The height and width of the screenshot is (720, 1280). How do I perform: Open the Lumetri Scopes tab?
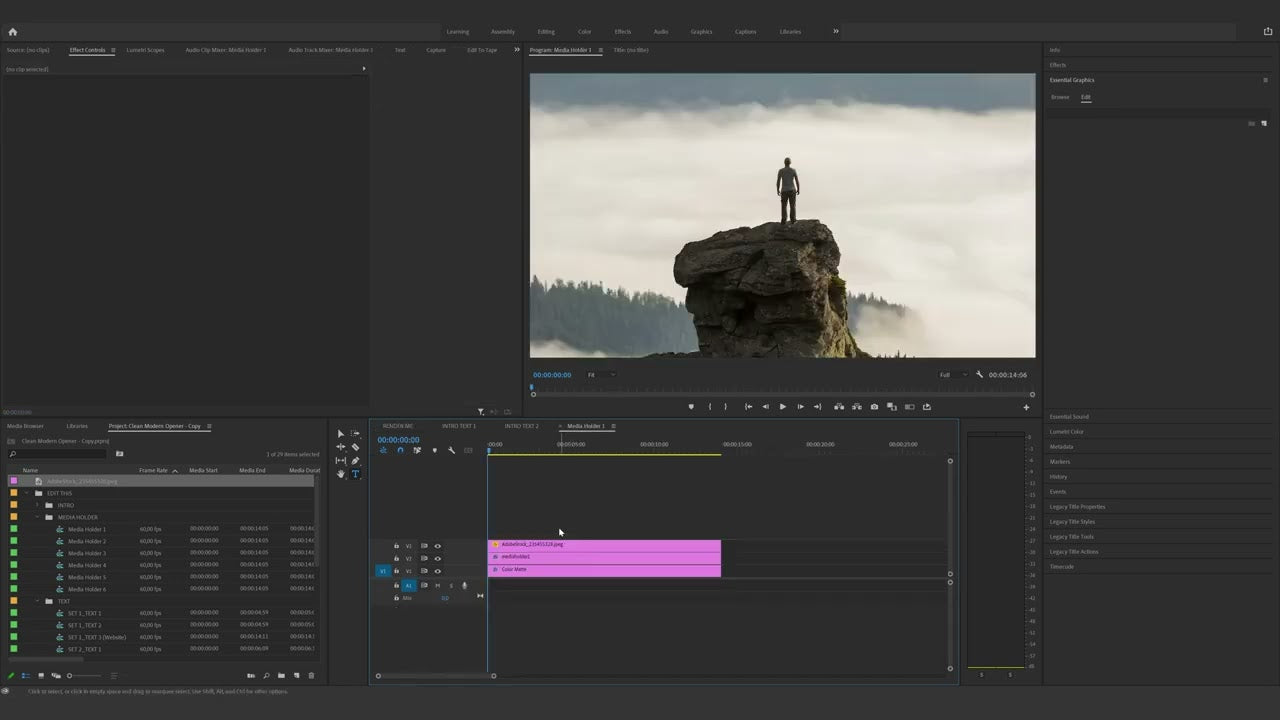coord(145,50)
